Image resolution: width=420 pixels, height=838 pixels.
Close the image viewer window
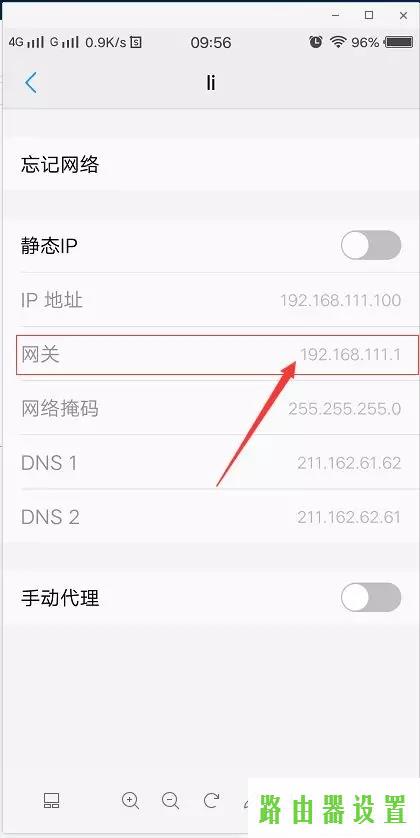coord(403,15)
